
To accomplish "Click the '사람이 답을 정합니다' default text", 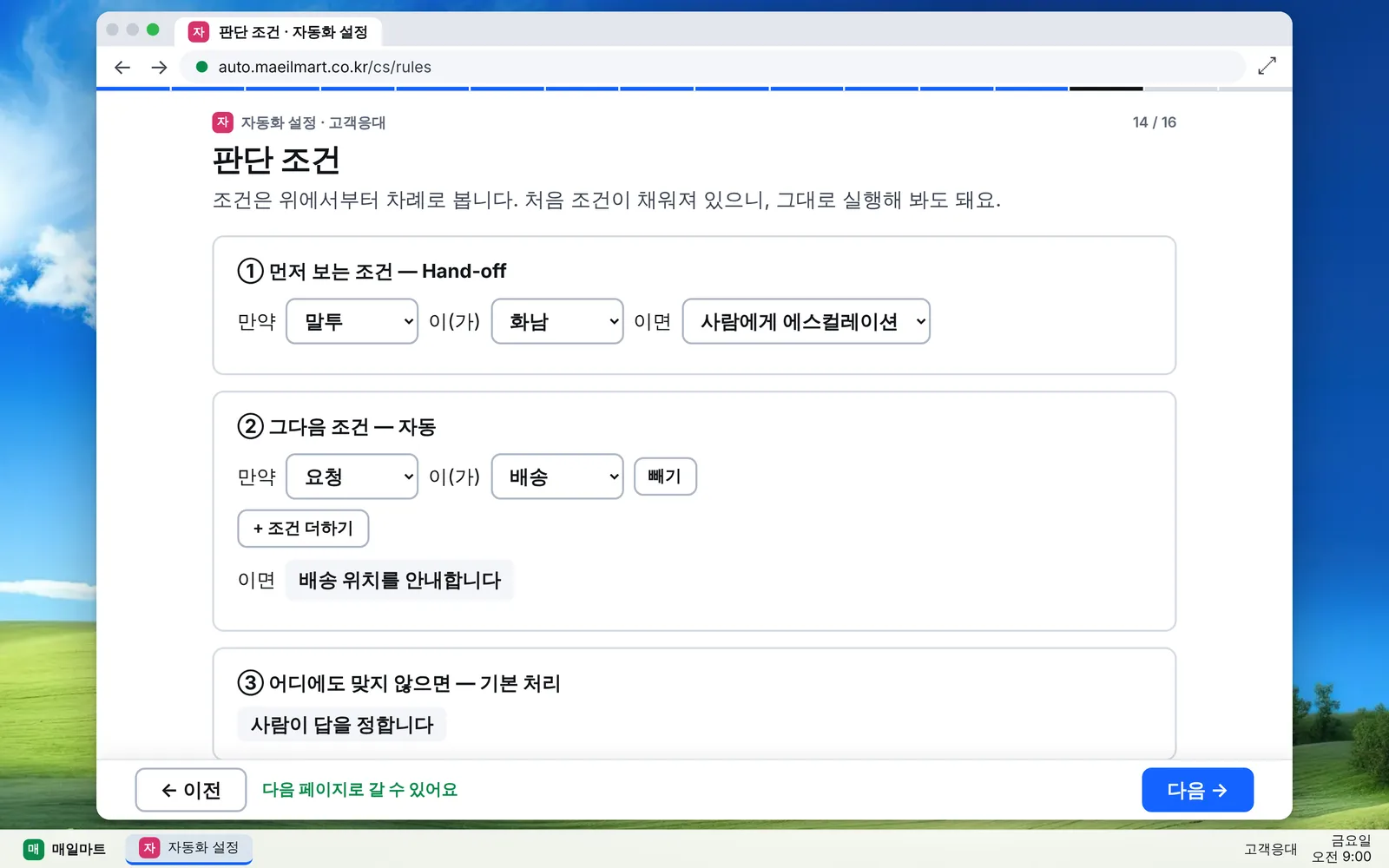I will [342, 725].
